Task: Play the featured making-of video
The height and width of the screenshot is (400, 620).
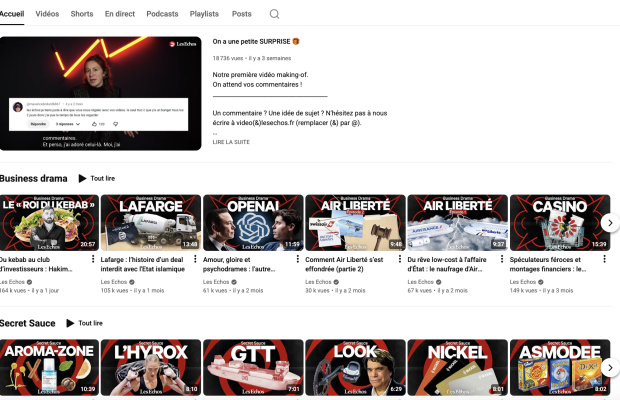Action: 100,94
